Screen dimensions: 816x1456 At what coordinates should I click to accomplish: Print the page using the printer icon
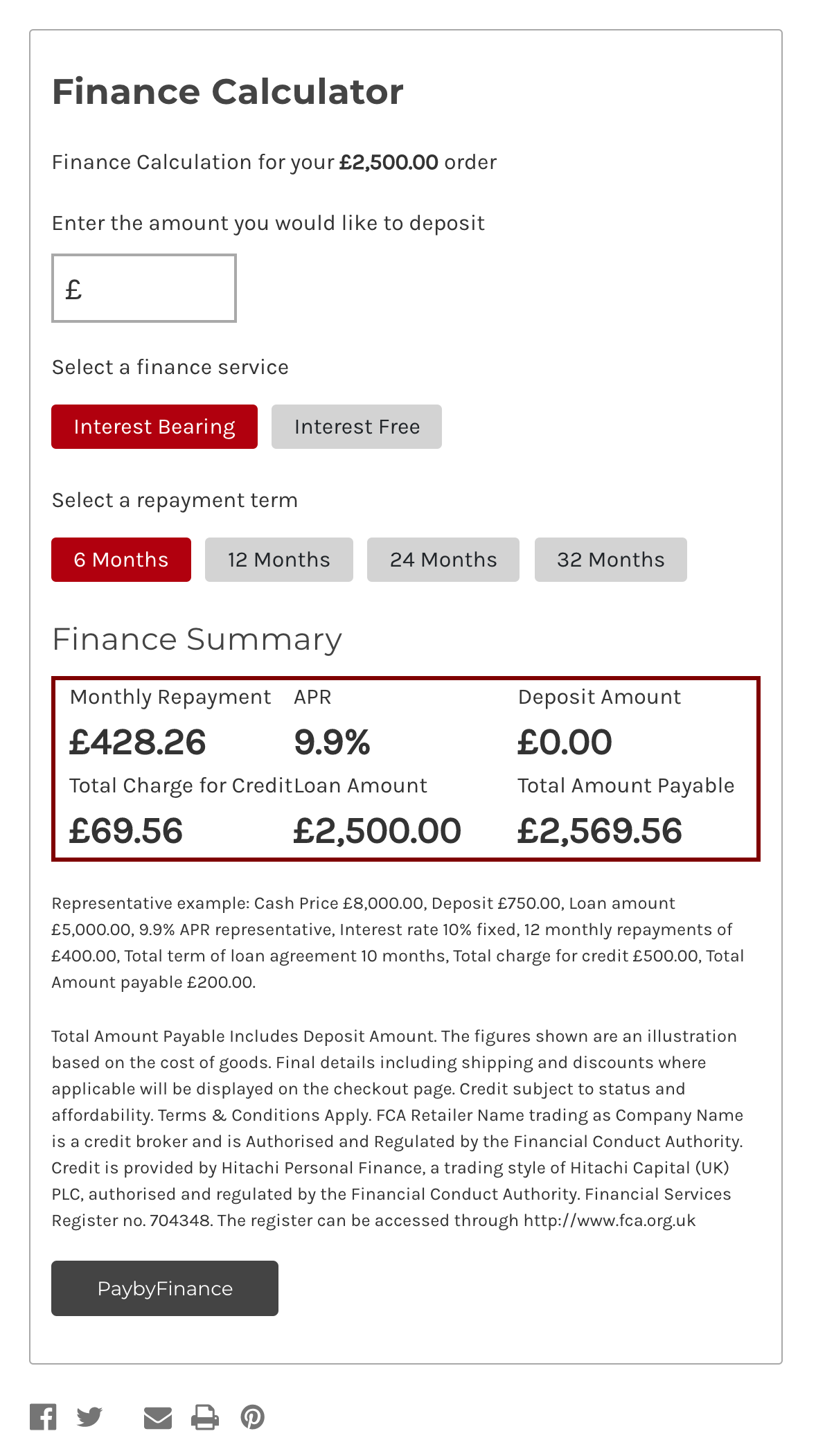(205, 1417)
